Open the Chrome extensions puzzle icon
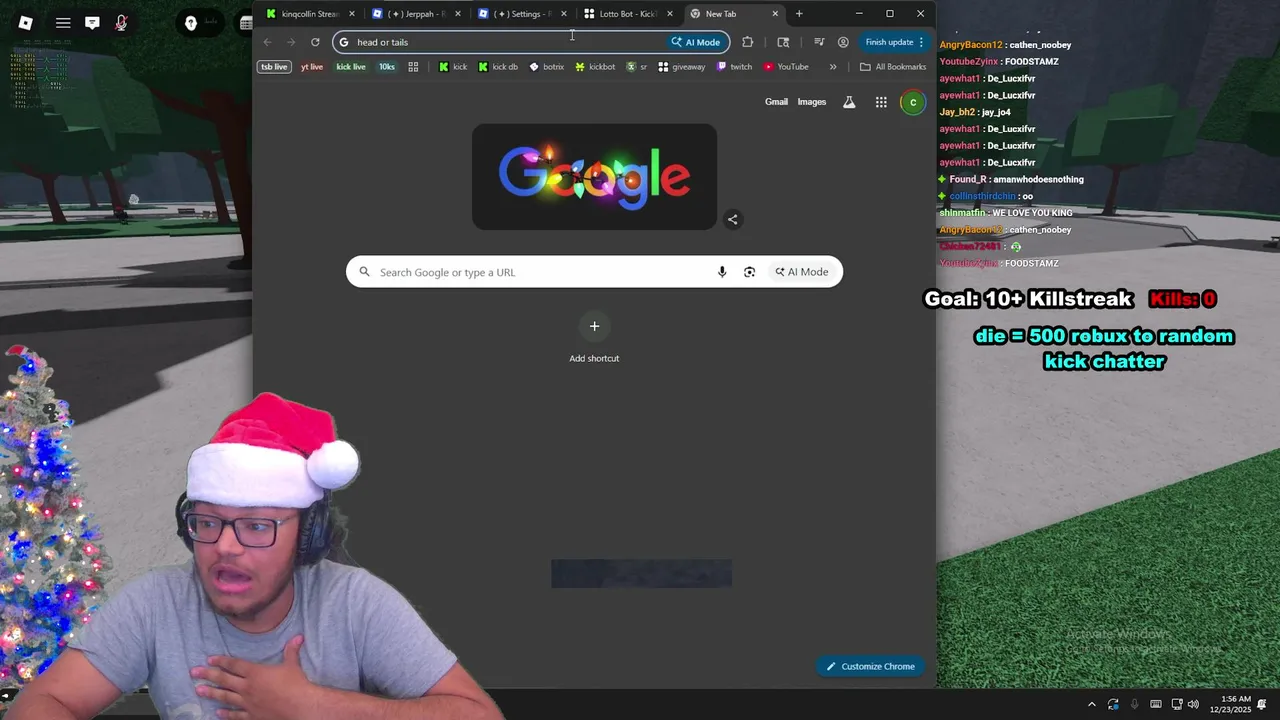Viewport: 1280px width, 720px height. (747, 42)
